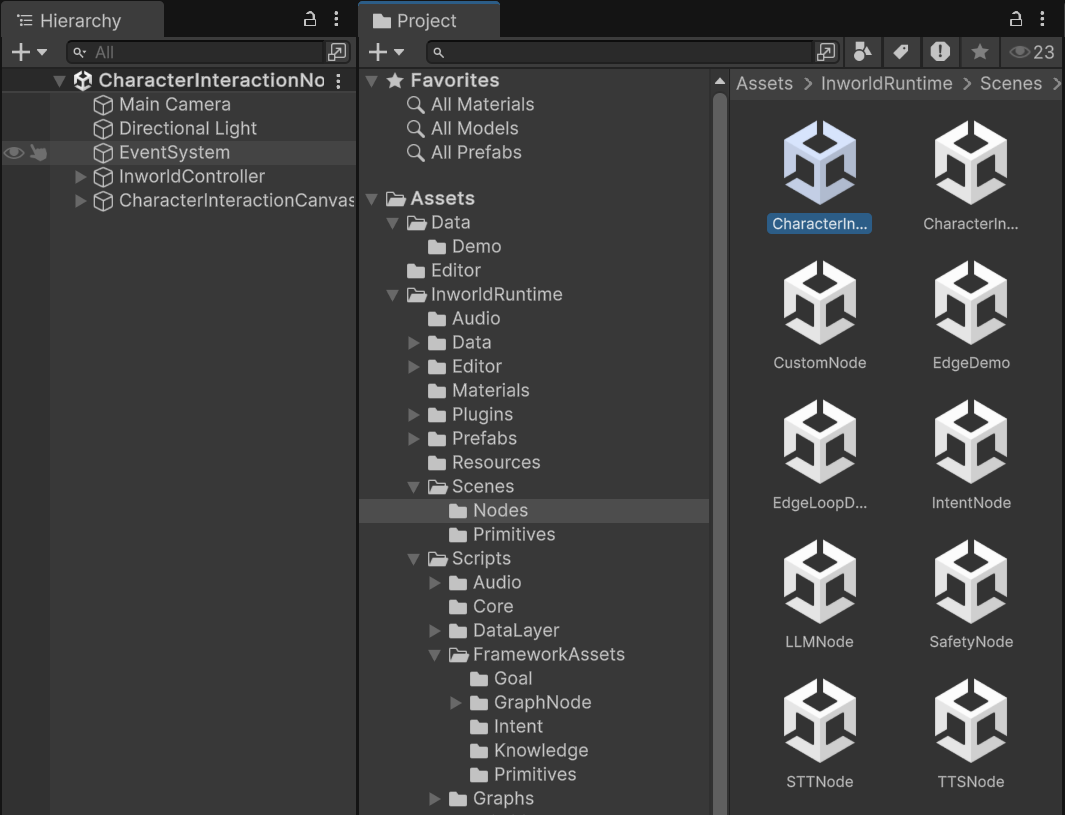
Task: Click the Search by Label tag icon
Action: pos(901,52)
